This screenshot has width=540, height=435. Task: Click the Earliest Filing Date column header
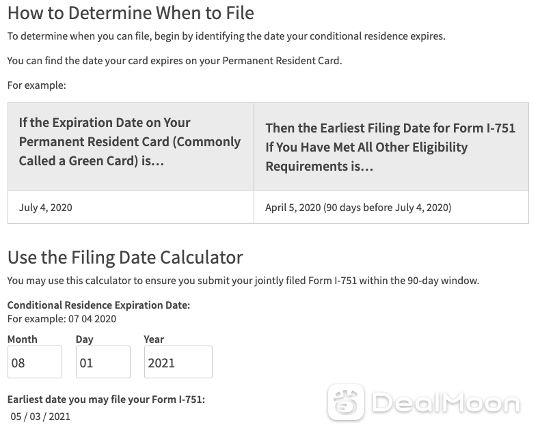[391, 147]
